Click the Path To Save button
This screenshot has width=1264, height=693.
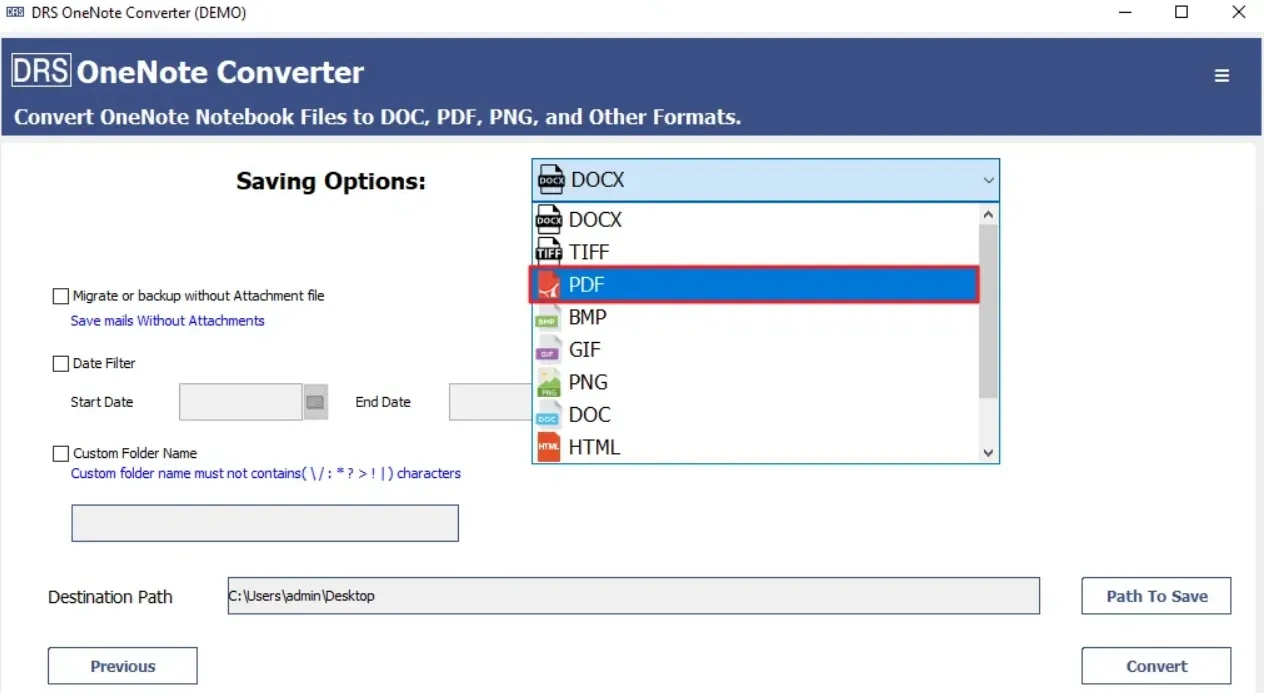(1156, 596)
